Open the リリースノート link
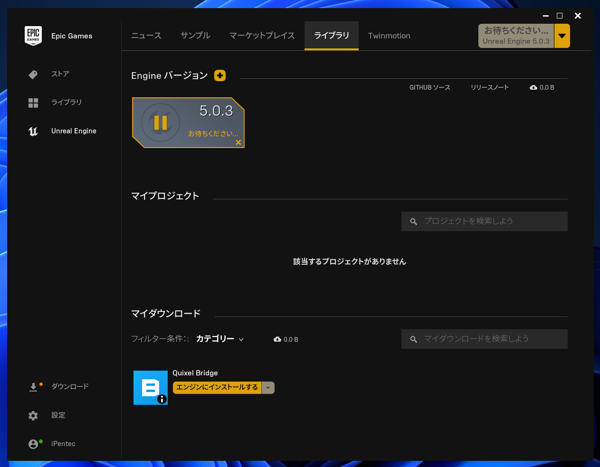The width and height of the screenshot is (600, 467). pos(489,88)
